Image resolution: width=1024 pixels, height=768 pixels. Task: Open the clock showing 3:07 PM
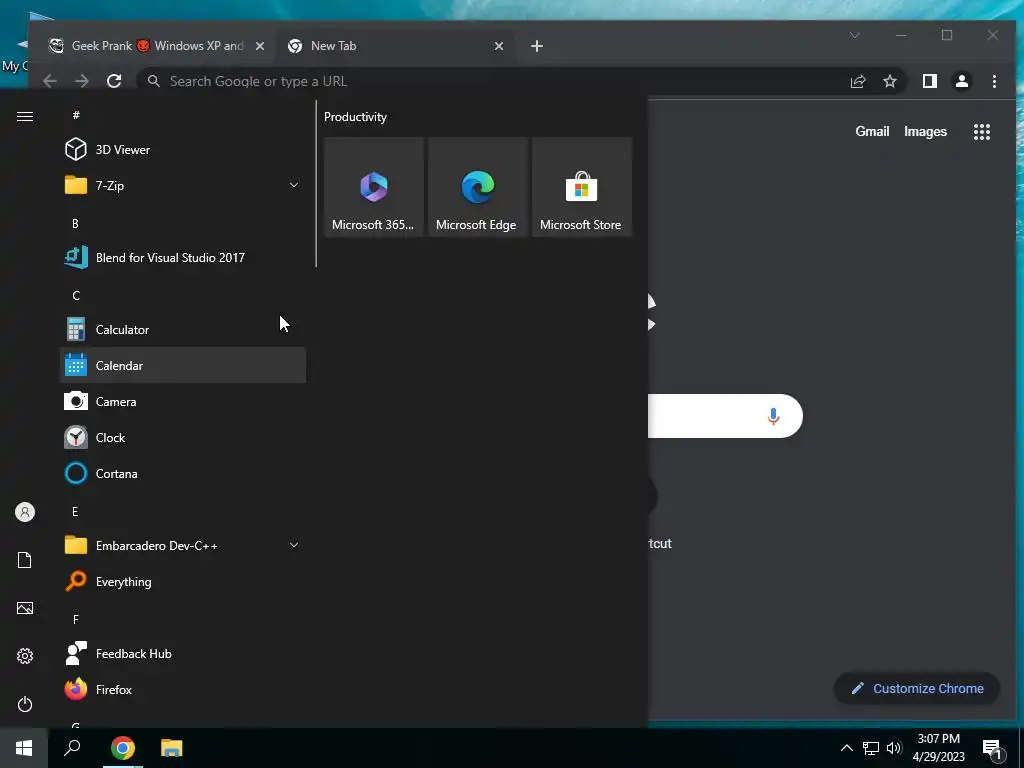coord(938,748)
